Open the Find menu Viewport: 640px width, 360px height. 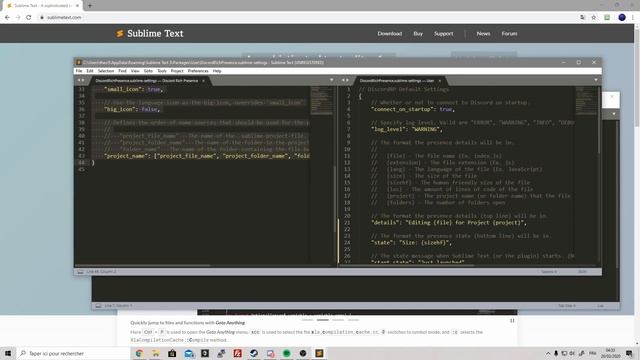(x=122, y=71)
